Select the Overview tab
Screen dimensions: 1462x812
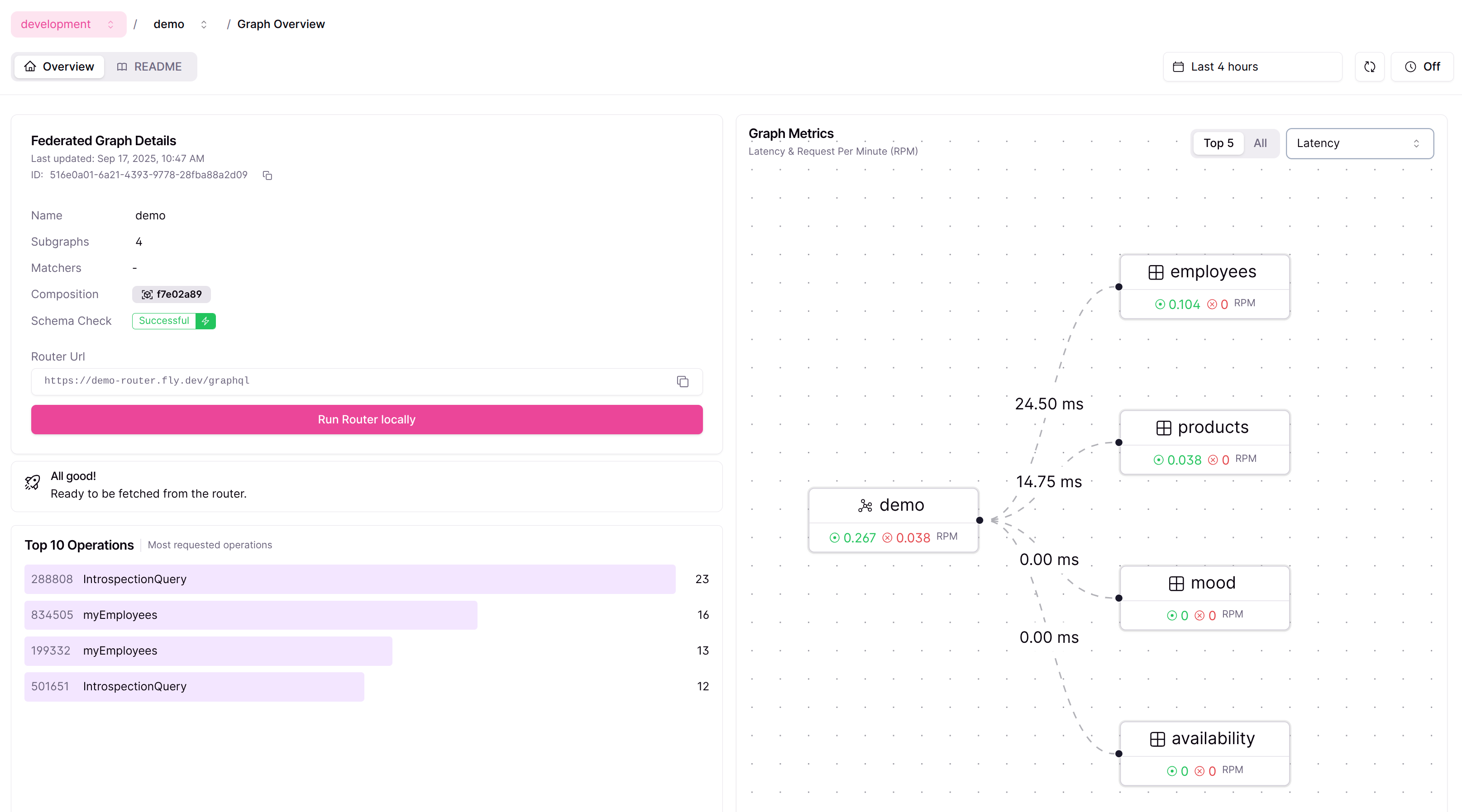(x=59, y=67)
